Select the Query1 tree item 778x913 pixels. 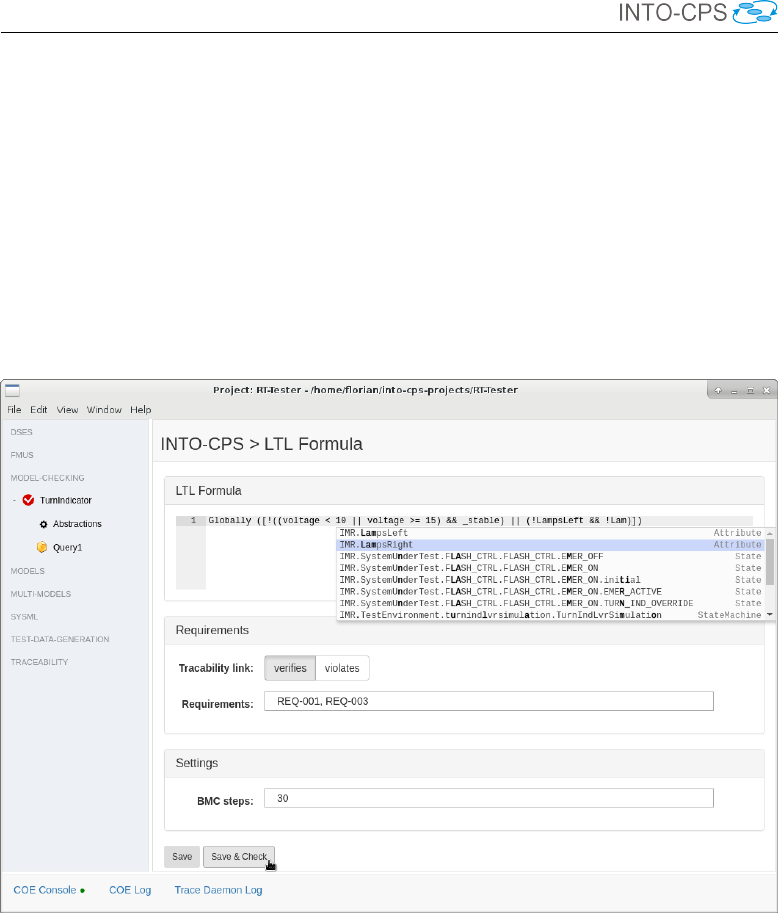(68, 547)
